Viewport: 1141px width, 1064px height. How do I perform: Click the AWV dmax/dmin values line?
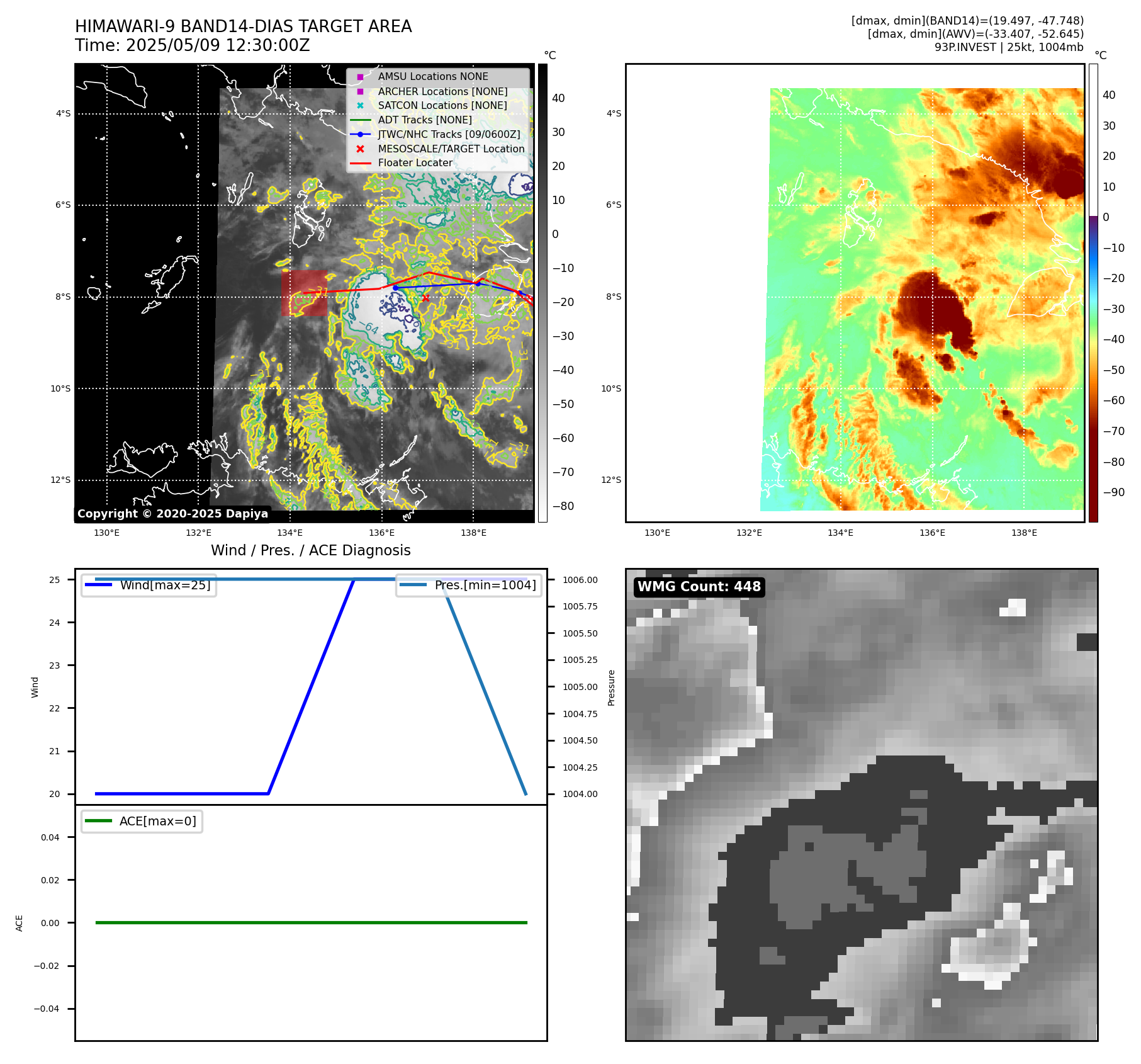[x=975, y=34]
